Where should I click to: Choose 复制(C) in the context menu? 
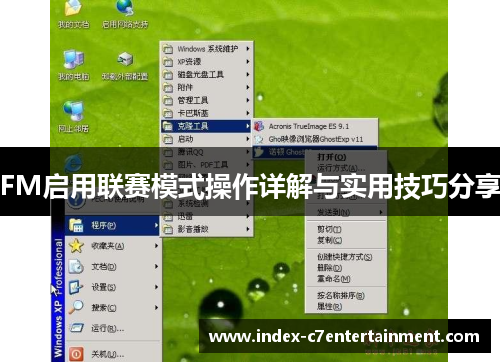pyautogui.click(x=346, y=240)
